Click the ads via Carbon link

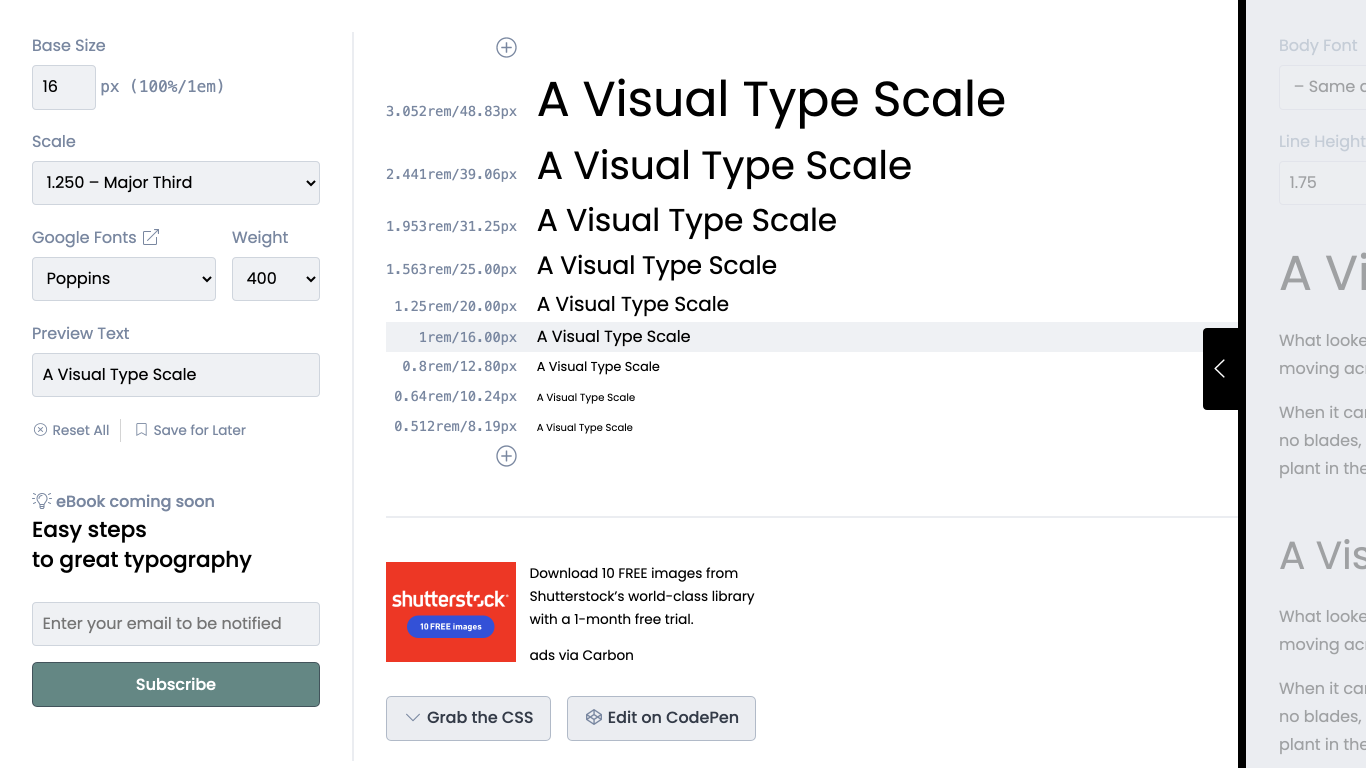click(x=581, y=655)
